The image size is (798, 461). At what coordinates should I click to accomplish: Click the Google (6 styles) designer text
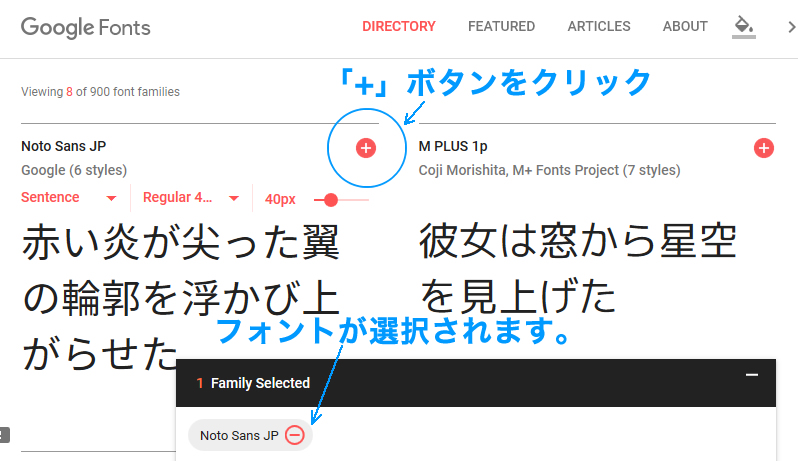tap(74, 170)
